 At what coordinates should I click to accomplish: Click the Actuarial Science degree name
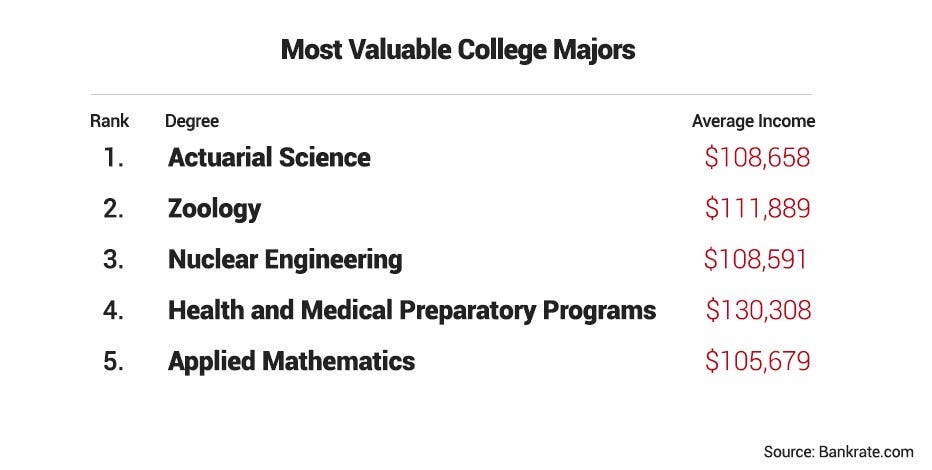(269, 157)
